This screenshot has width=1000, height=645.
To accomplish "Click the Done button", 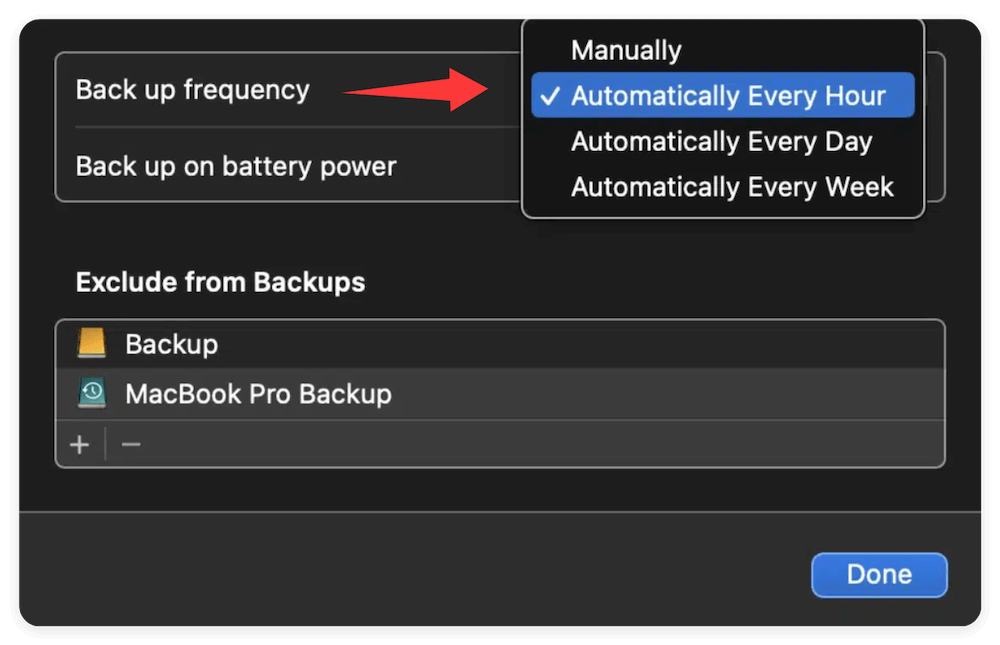I will 879,574.
